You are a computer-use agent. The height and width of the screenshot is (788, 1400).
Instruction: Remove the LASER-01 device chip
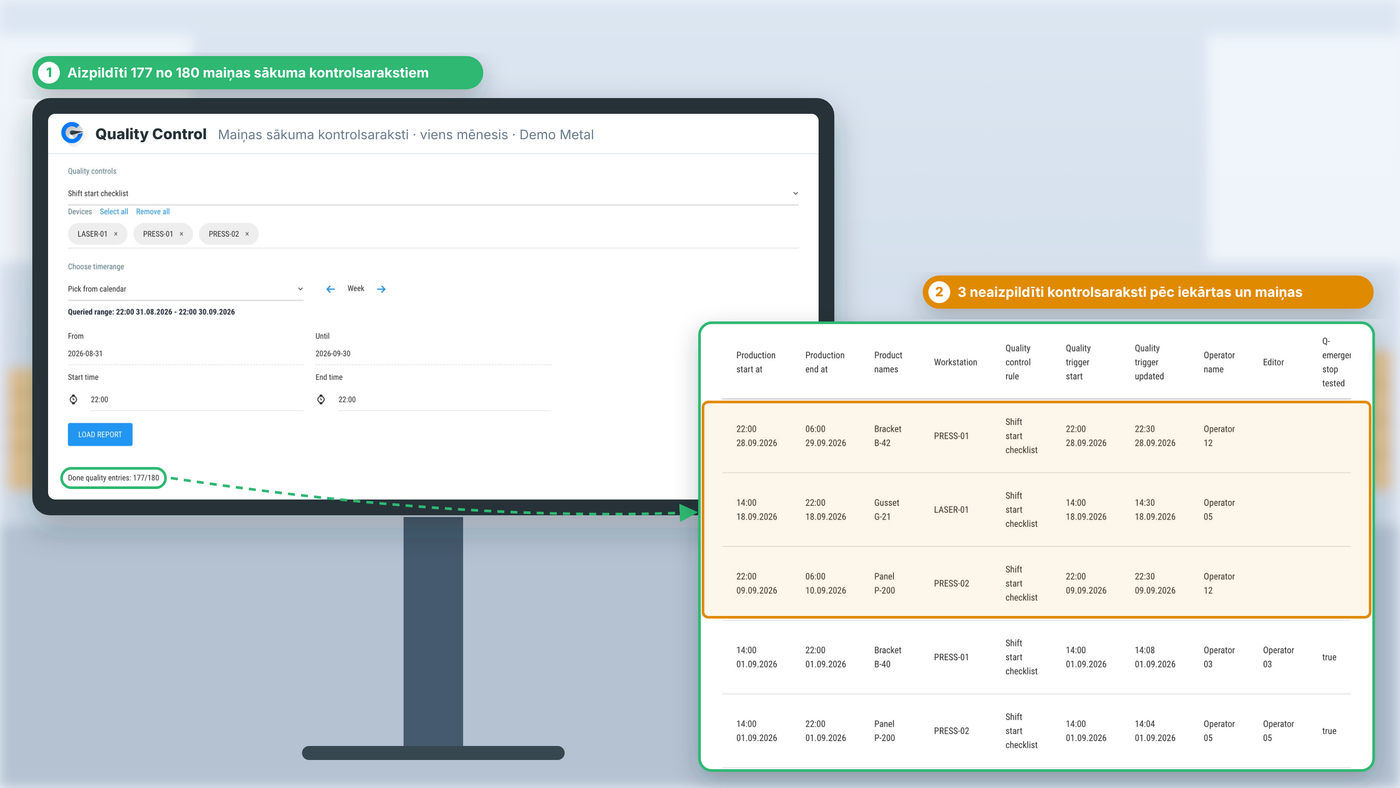pos(115,234)
